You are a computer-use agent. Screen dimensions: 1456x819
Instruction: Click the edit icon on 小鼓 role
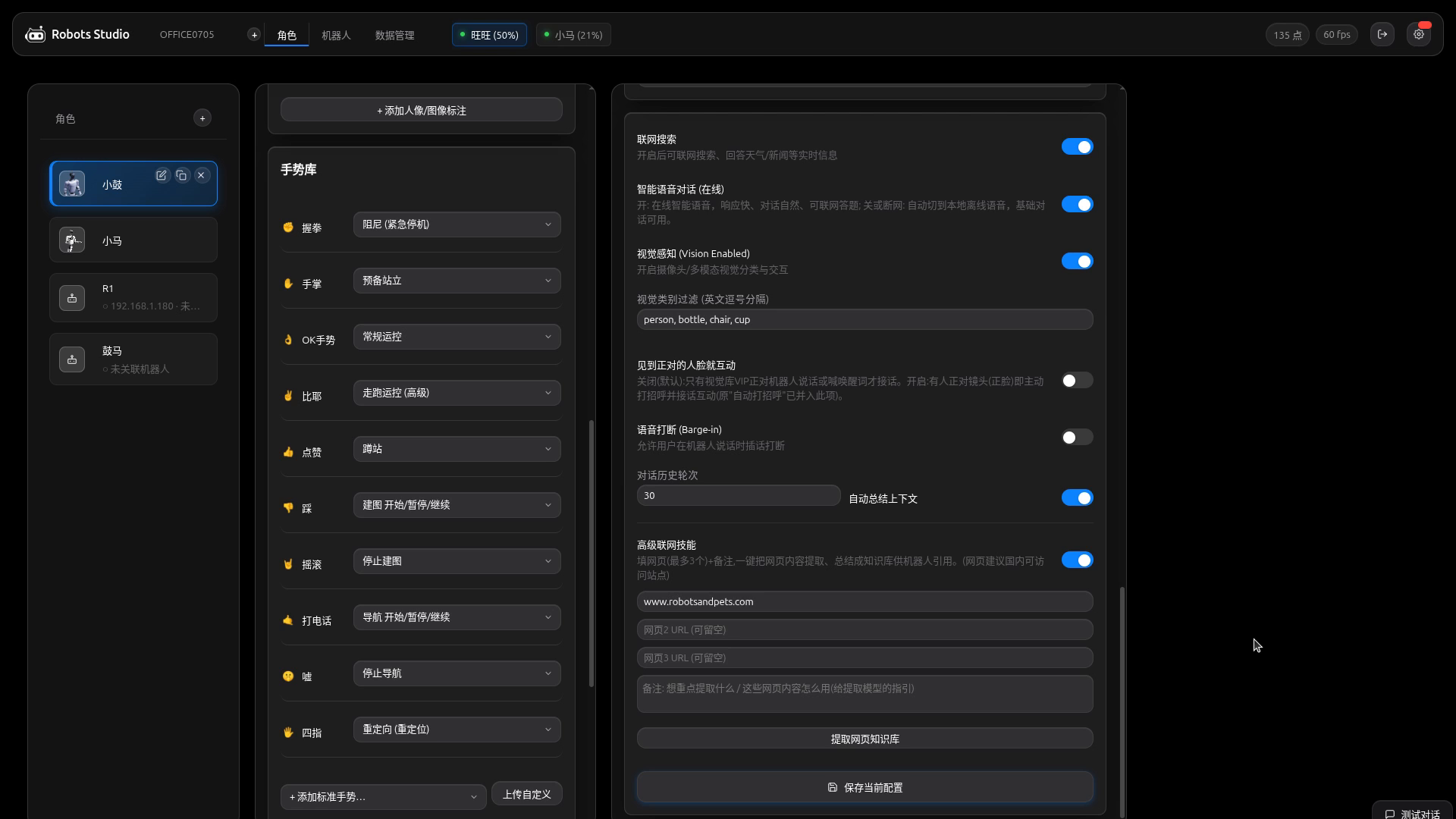pos(162,175)
